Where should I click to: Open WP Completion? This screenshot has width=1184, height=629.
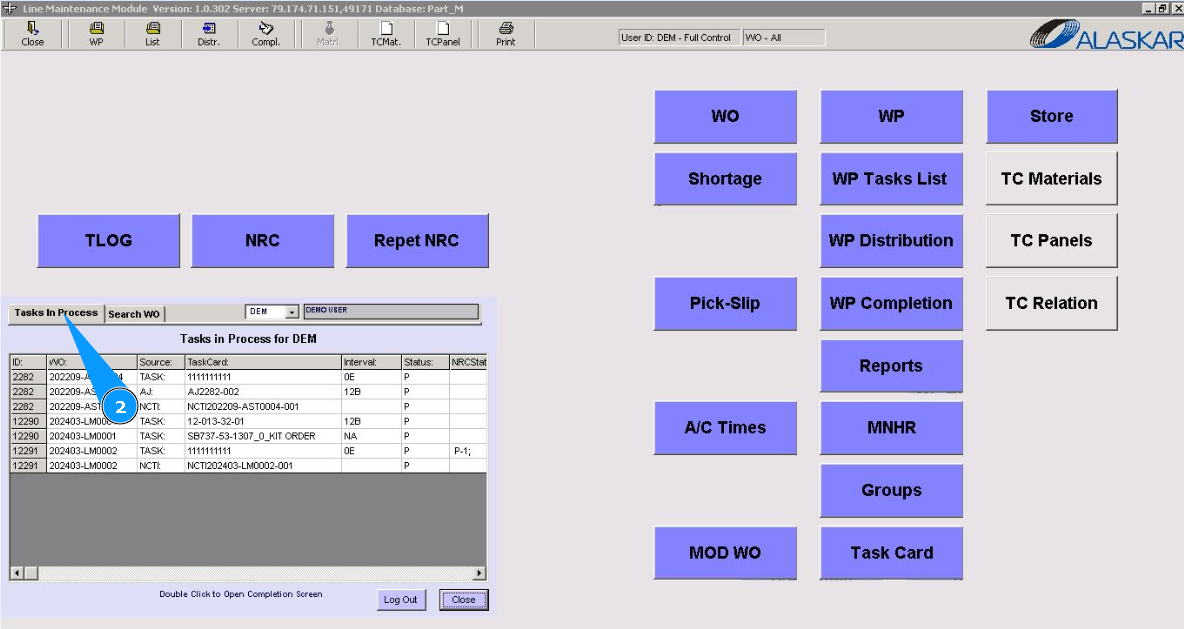tap(891, 304)
